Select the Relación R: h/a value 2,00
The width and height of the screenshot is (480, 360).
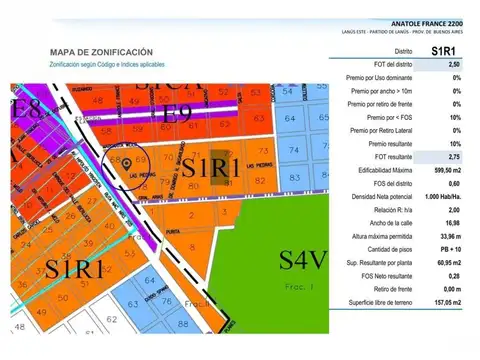pos(454,210)
